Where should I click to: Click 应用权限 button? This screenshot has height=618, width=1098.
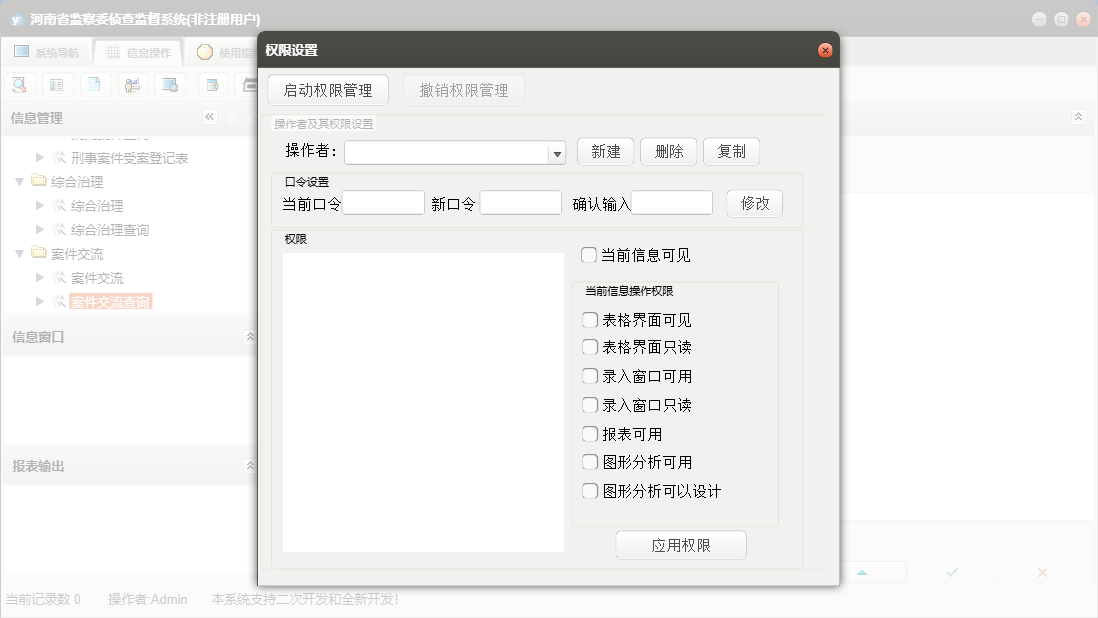coord(681,545)
